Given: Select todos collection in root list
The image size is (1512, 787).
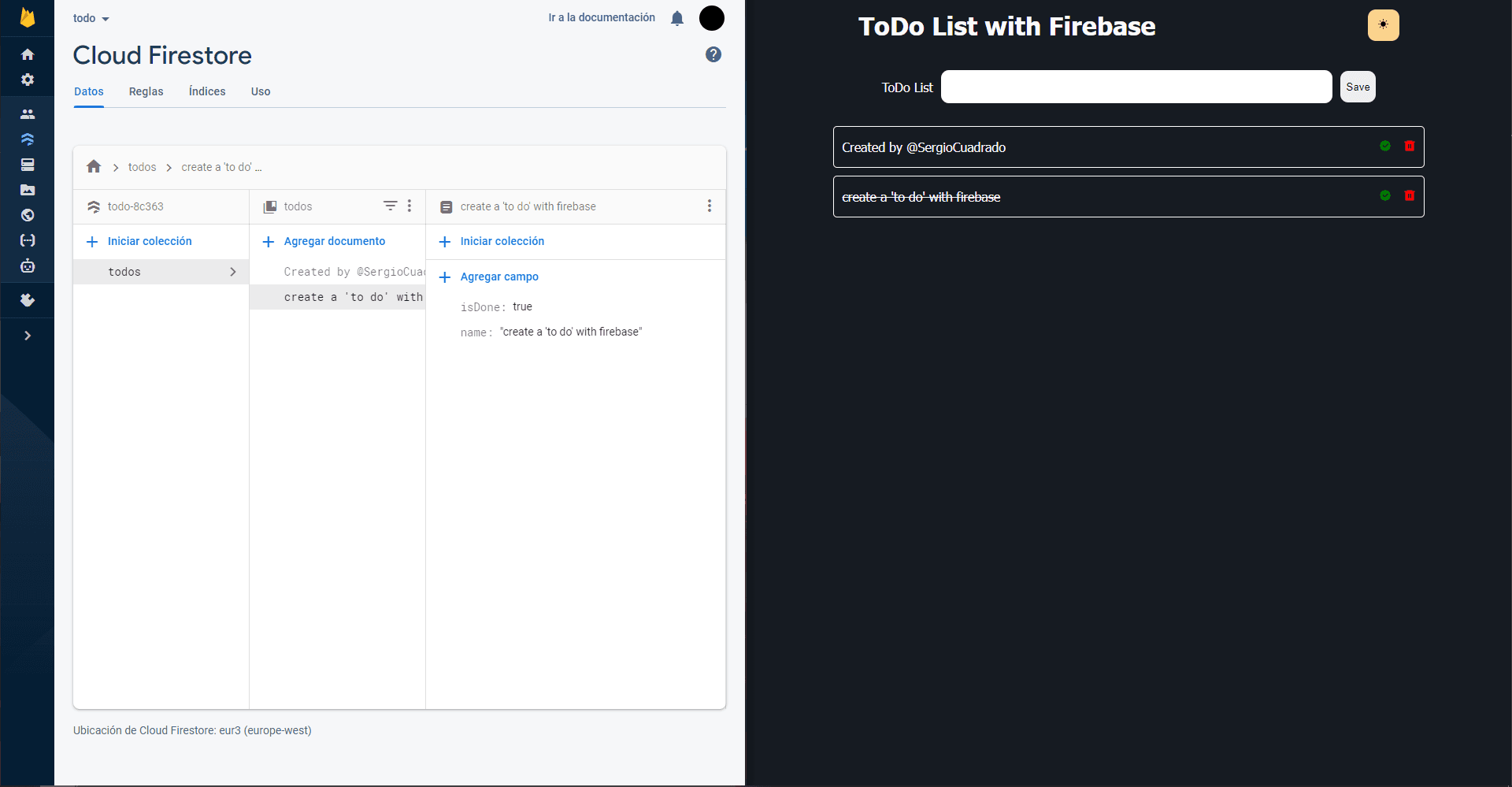Looking at the screenshot, I should pyautogui.click(x=161, y=272).
